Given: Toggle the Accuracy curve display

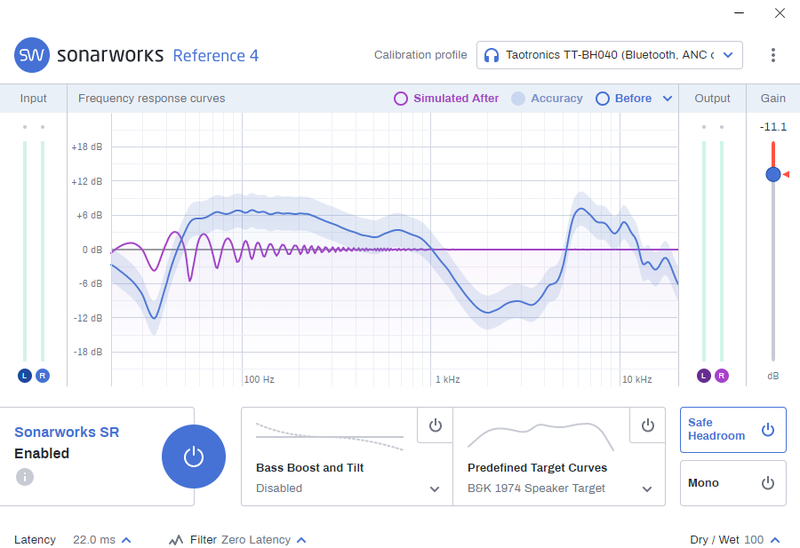Looking at the screenshot, I should [547, 98].
